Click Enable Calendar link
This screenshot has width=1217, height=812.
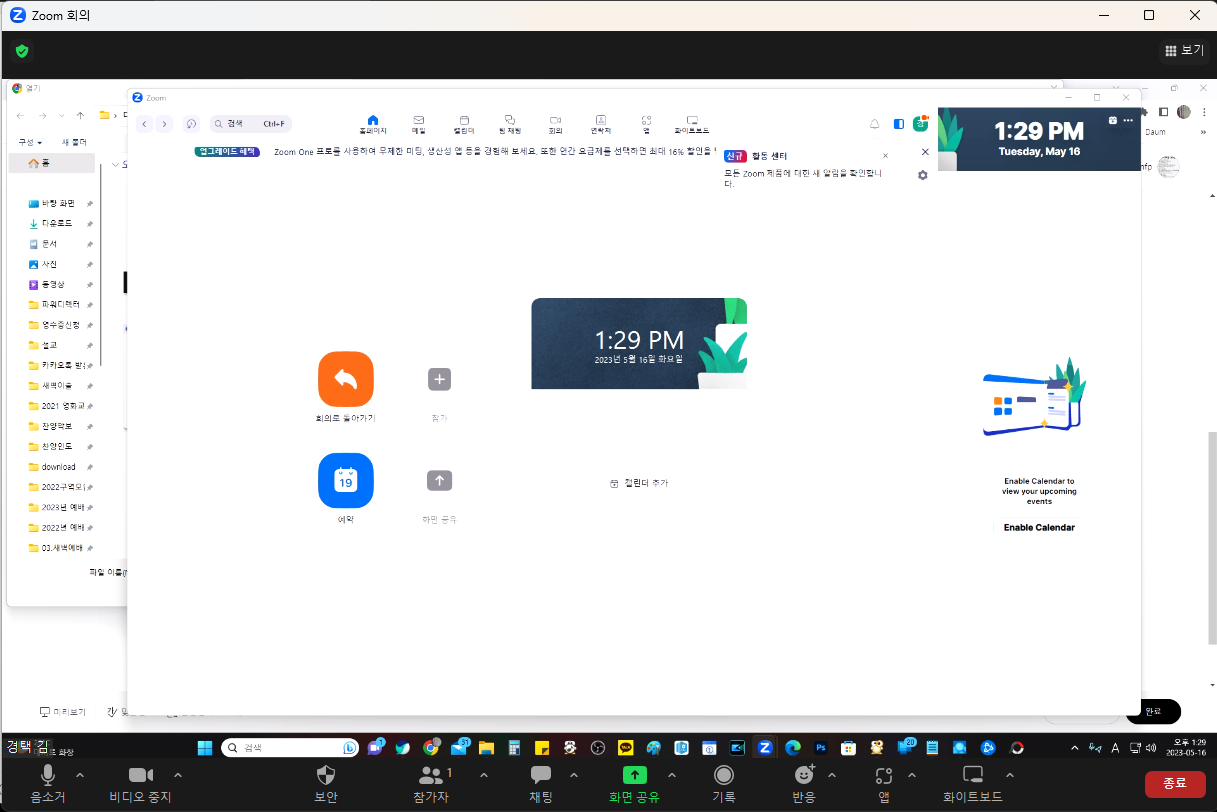1039,527
